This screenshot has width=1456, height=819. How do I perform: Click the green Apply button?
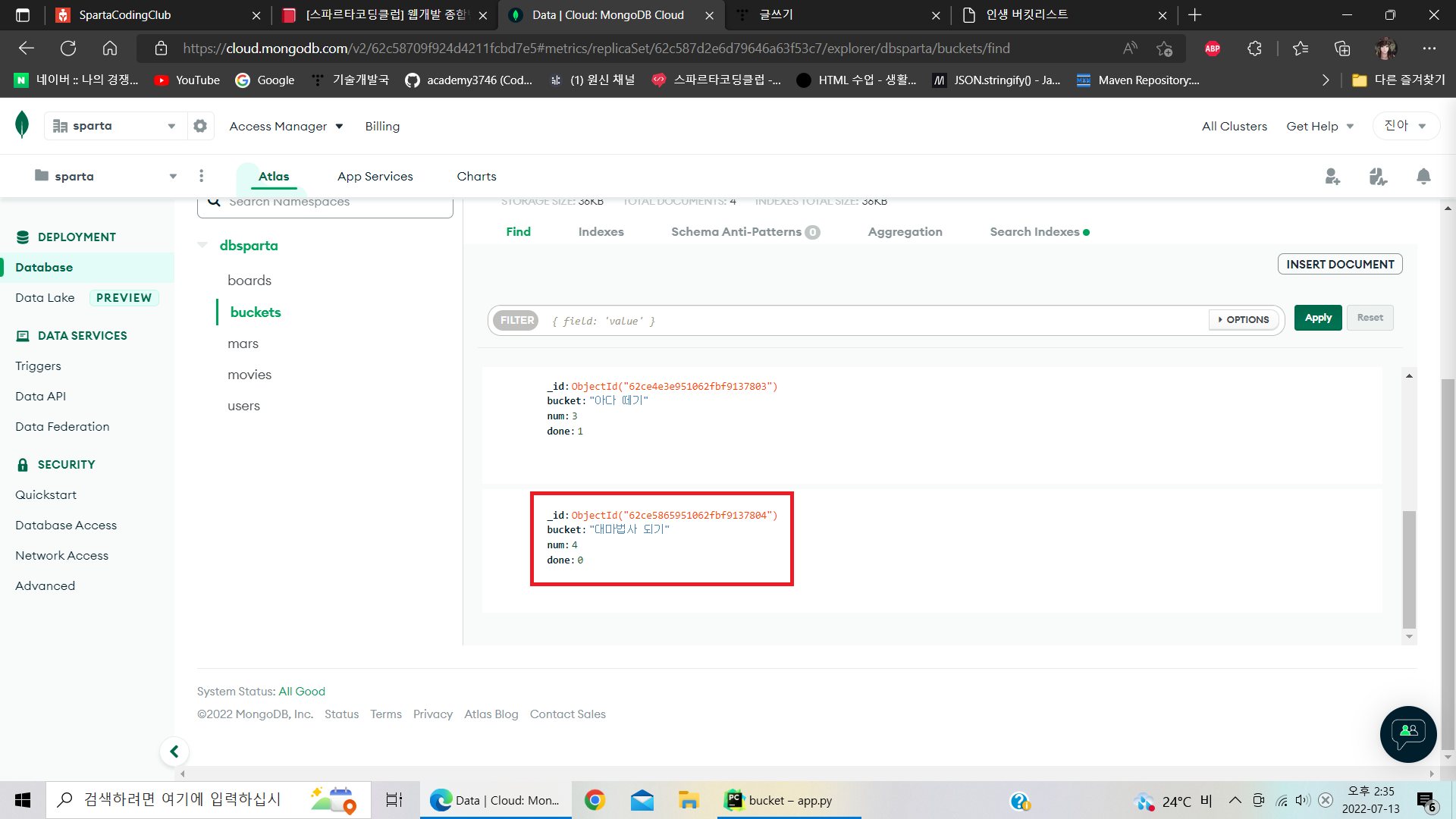(1318, 318)
